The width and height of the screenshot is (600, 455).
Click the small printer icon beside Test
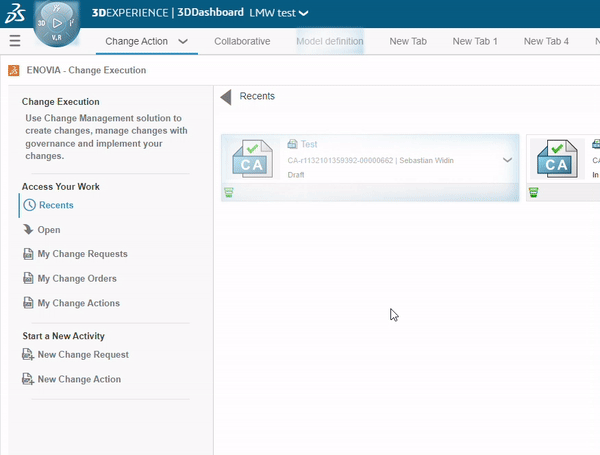pyautogui.click(x=292, y=144)
